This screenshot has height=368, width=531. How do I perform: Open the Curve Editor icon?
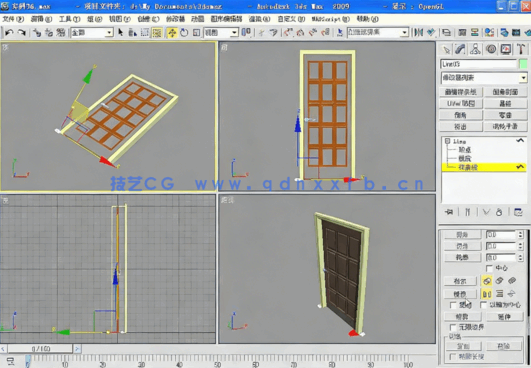click(462, 33)
